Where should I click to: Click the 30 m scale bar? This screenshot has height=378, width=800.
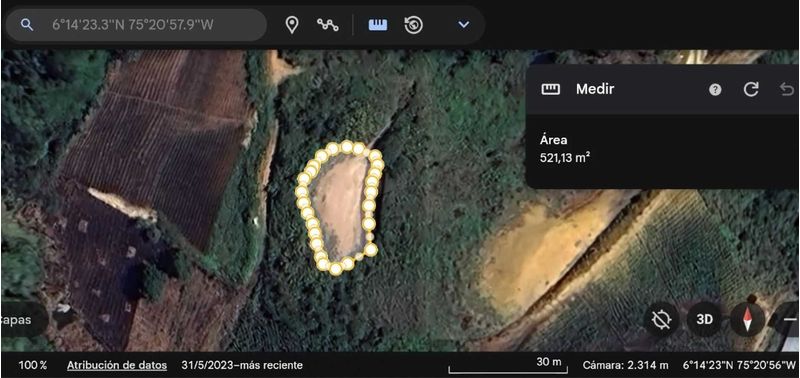coord(508,366)
